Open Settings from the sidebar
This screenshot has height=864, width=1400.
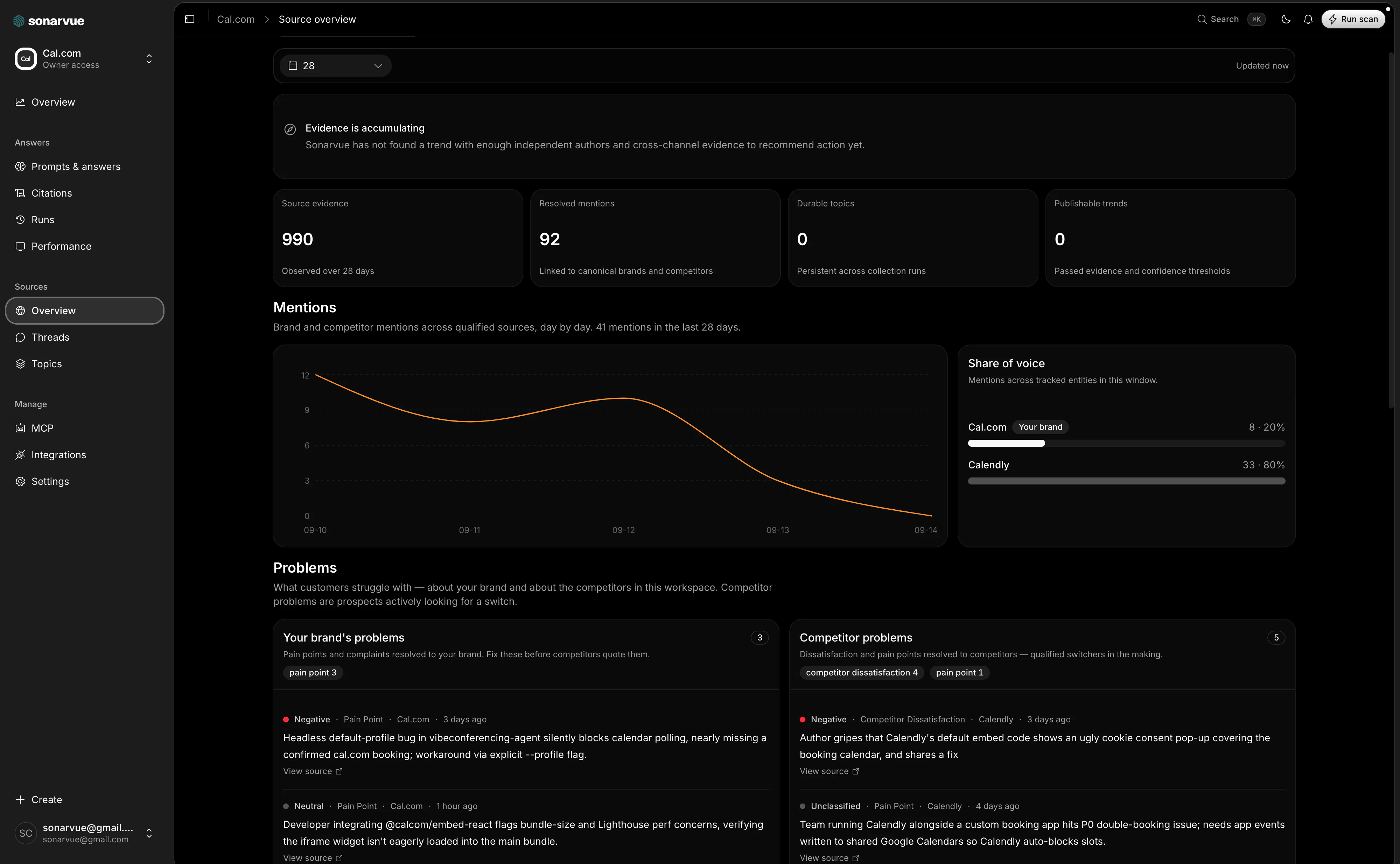click(x=85, y=481)
